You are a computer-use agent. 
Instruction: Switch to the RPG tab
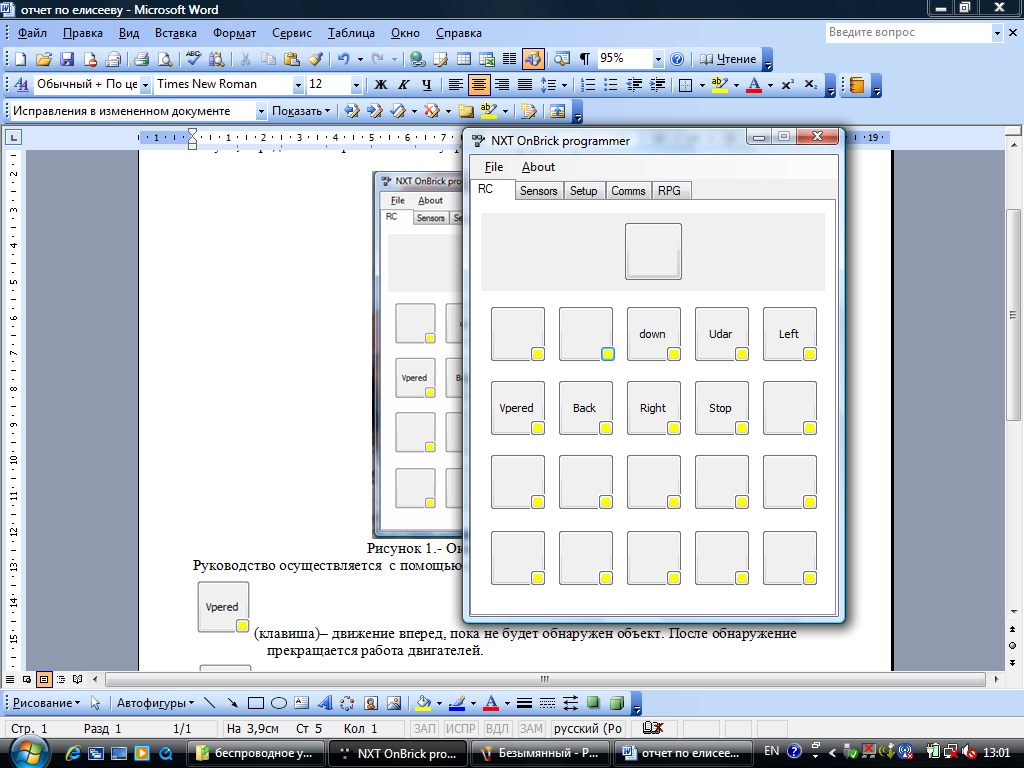(669, 191)
